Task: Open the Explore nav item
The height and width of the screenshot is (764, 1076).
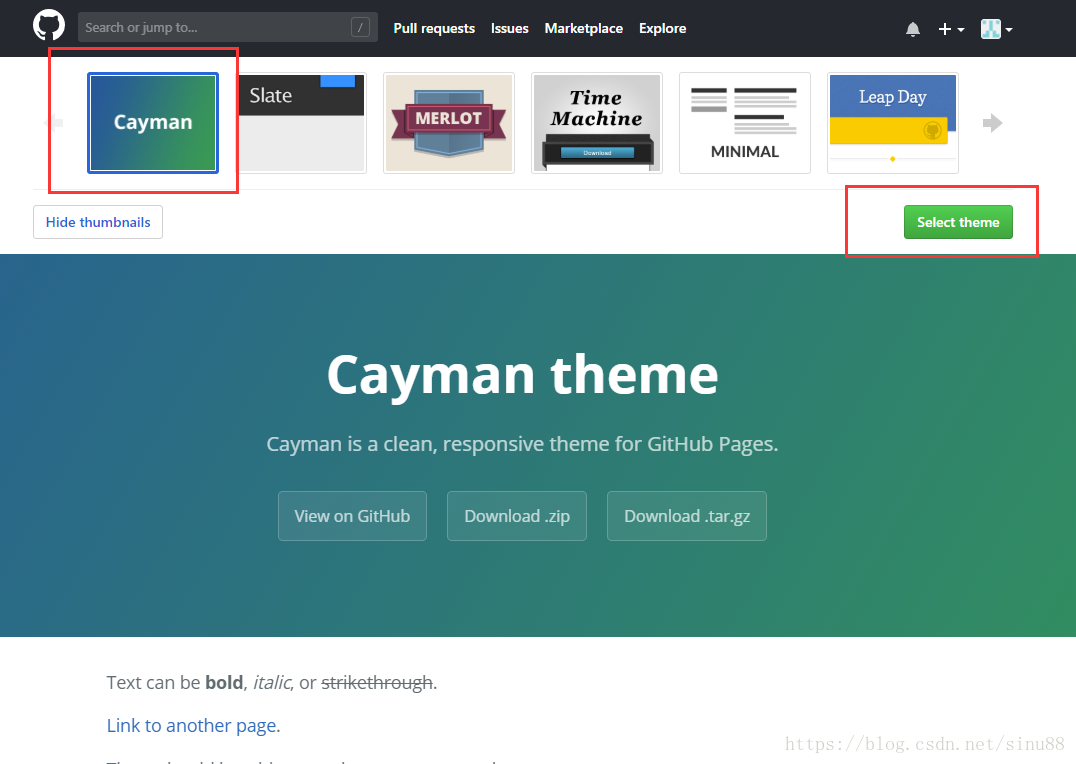Action: pyautogui.click(x=662, y=28)
